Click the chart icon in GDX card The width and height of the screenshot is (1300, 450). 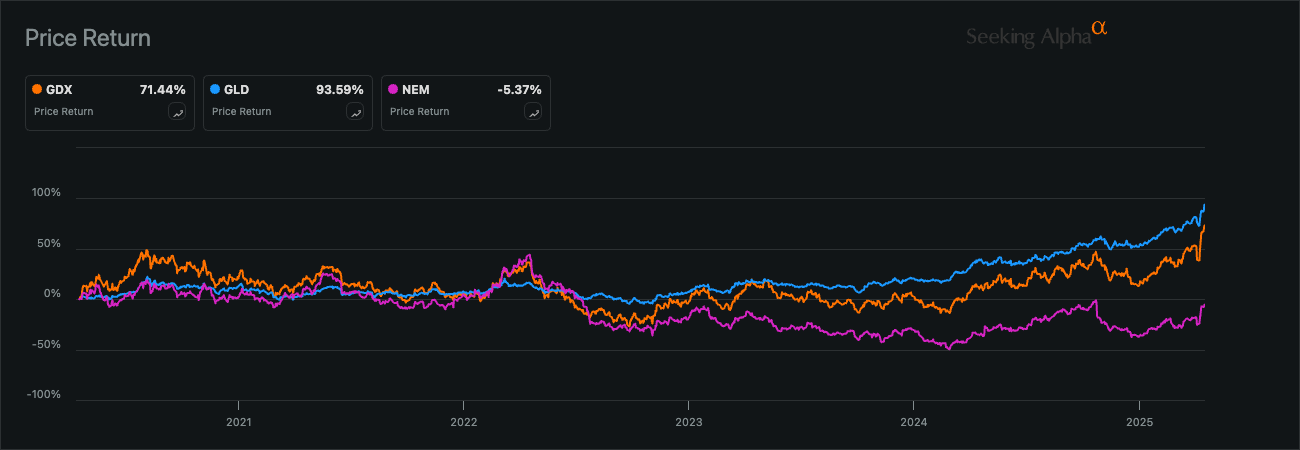178,112
